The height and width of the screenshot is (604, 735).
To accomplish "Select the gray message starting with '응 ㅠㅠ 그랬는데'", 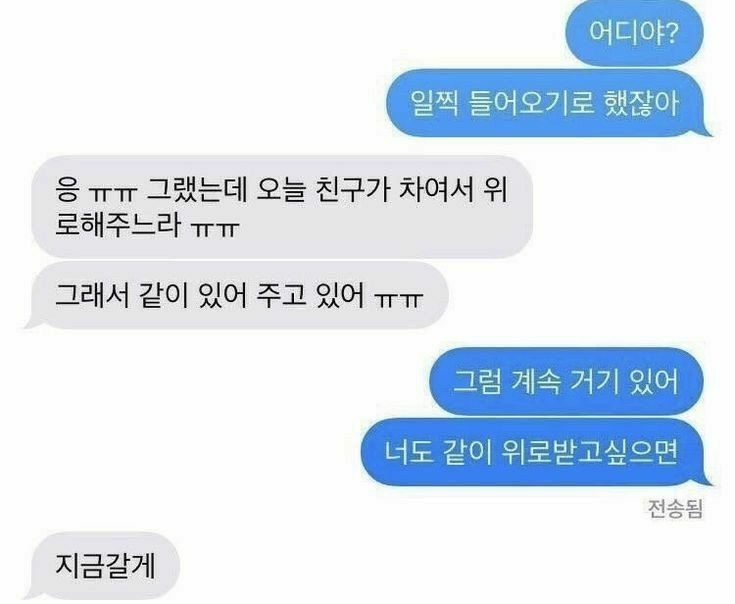I will 282,207.
